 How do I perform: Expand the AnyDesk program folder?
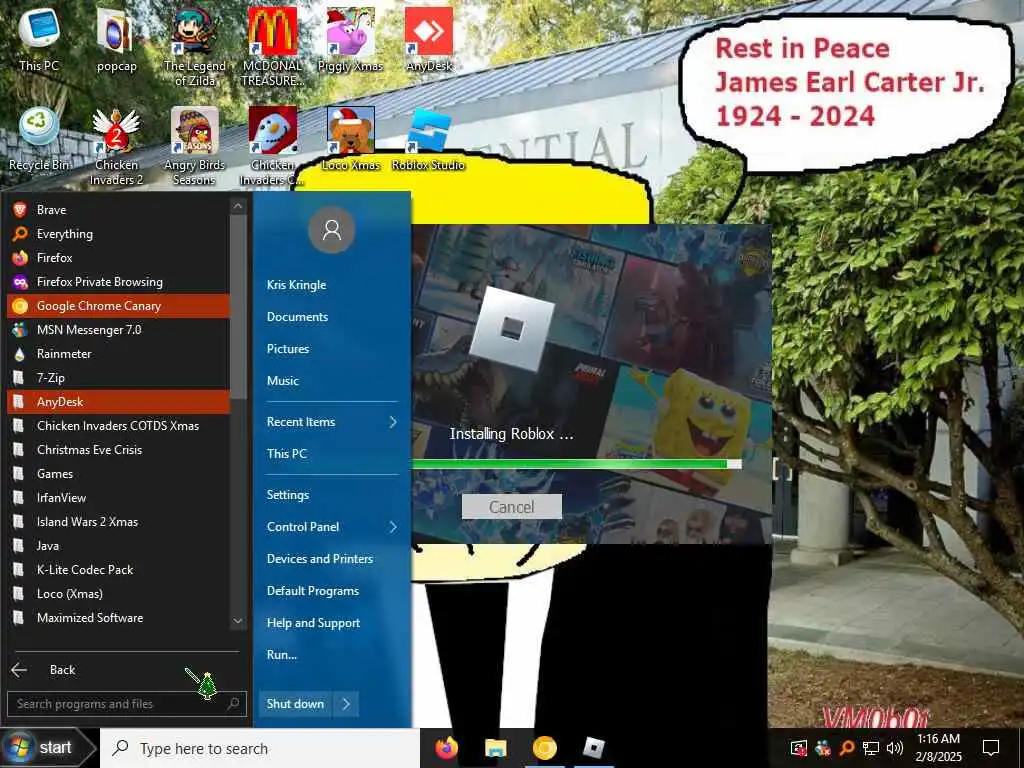tap(118, 402)
